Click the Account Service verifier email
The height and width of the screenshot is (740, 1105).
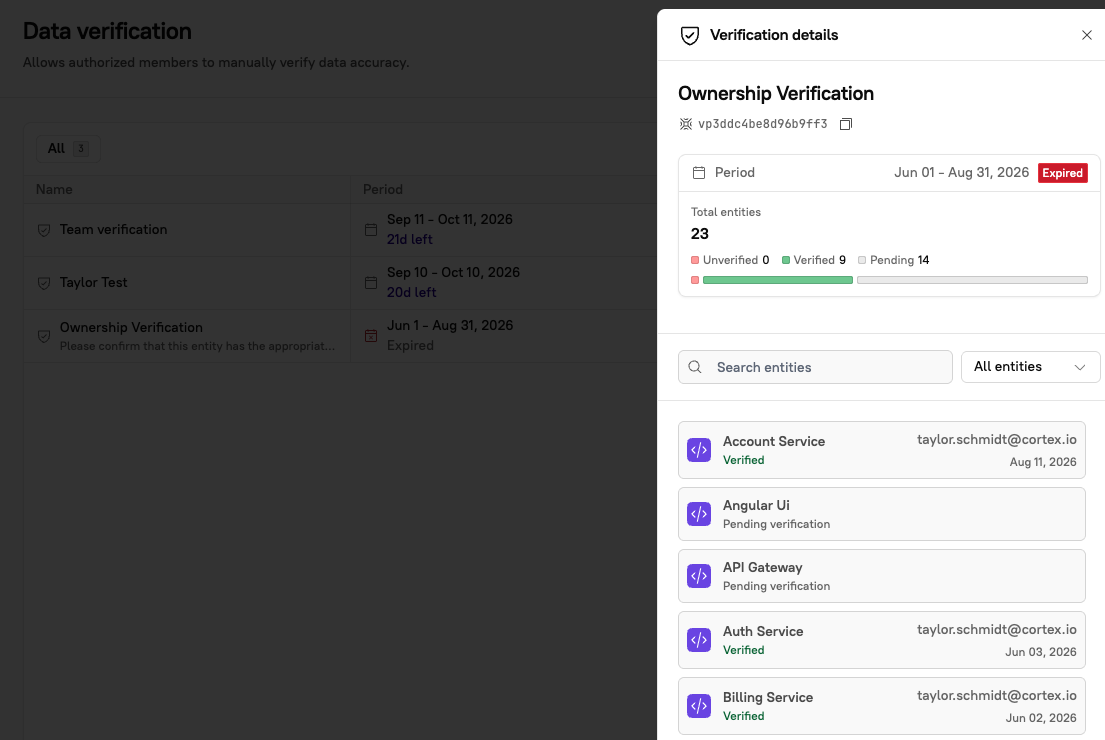click(x=996, y=440)
